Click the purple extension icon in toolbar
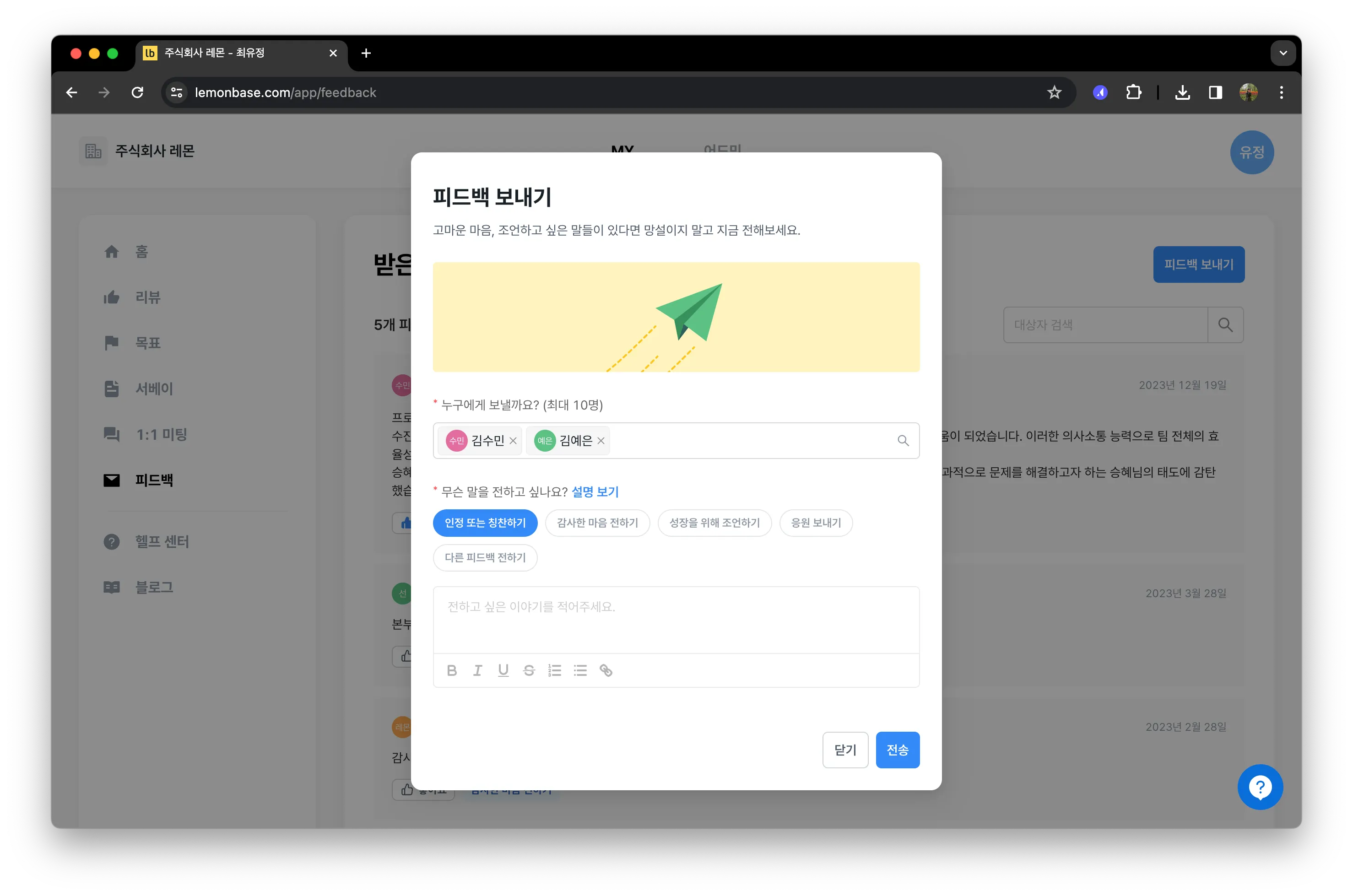1353x896 pixels. tap(1100, 92)
